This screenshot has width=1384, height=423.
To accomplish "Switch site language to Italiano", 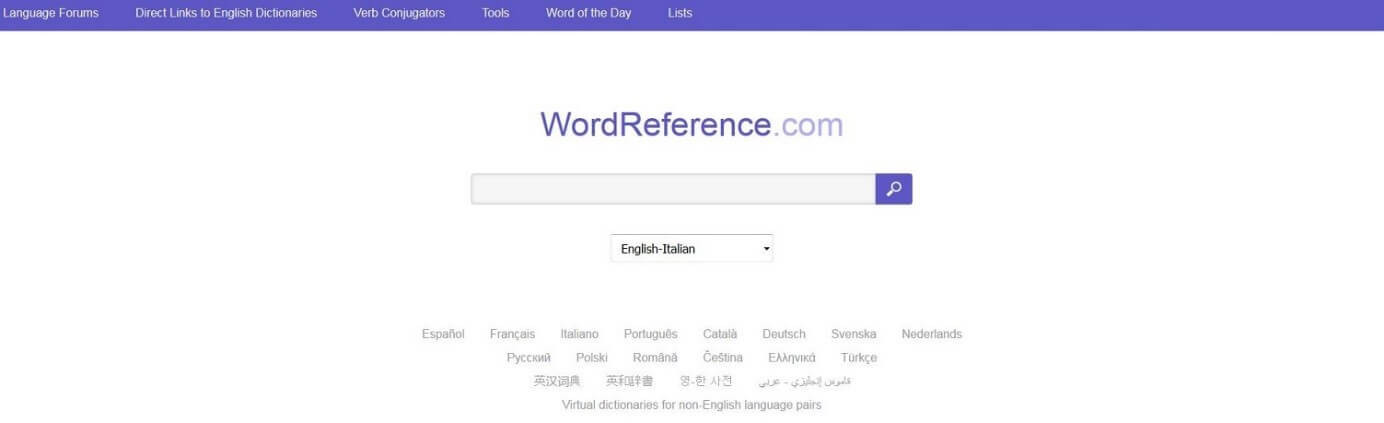I will pos(579,334).
